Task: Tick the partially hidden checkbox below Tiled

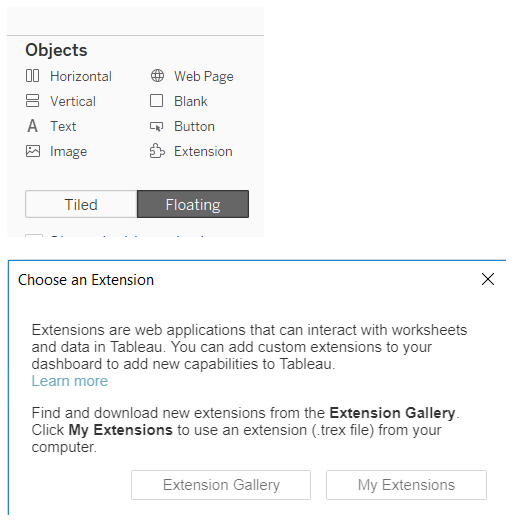Action: [34, 236]
